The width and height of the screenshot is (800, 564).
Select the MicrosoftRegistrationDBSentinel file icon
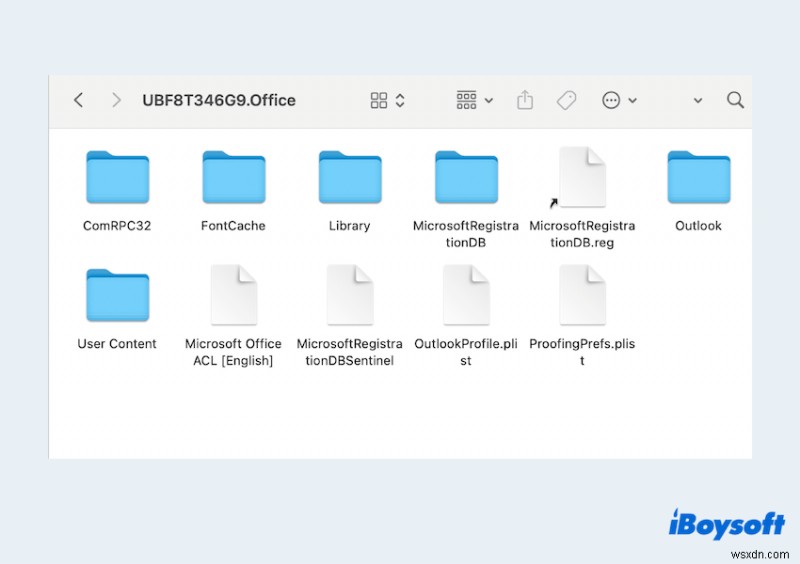point(350,295)
